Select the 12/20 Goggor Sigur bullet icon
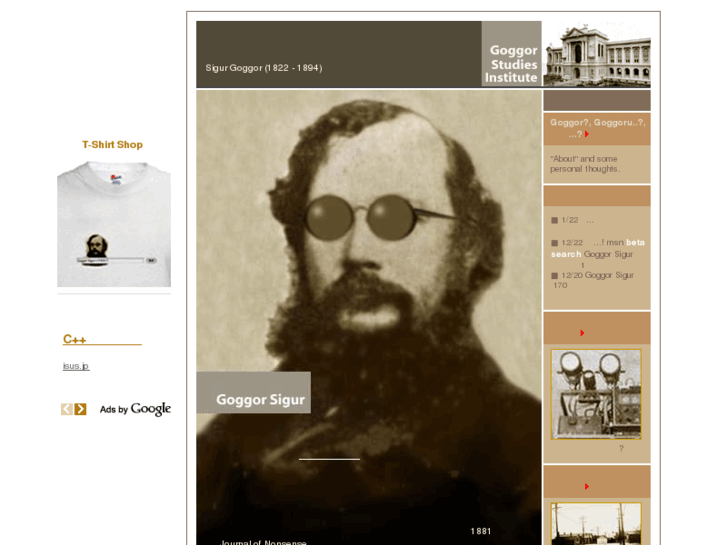This screenshot has height=545, width=727. click(555, 276)
